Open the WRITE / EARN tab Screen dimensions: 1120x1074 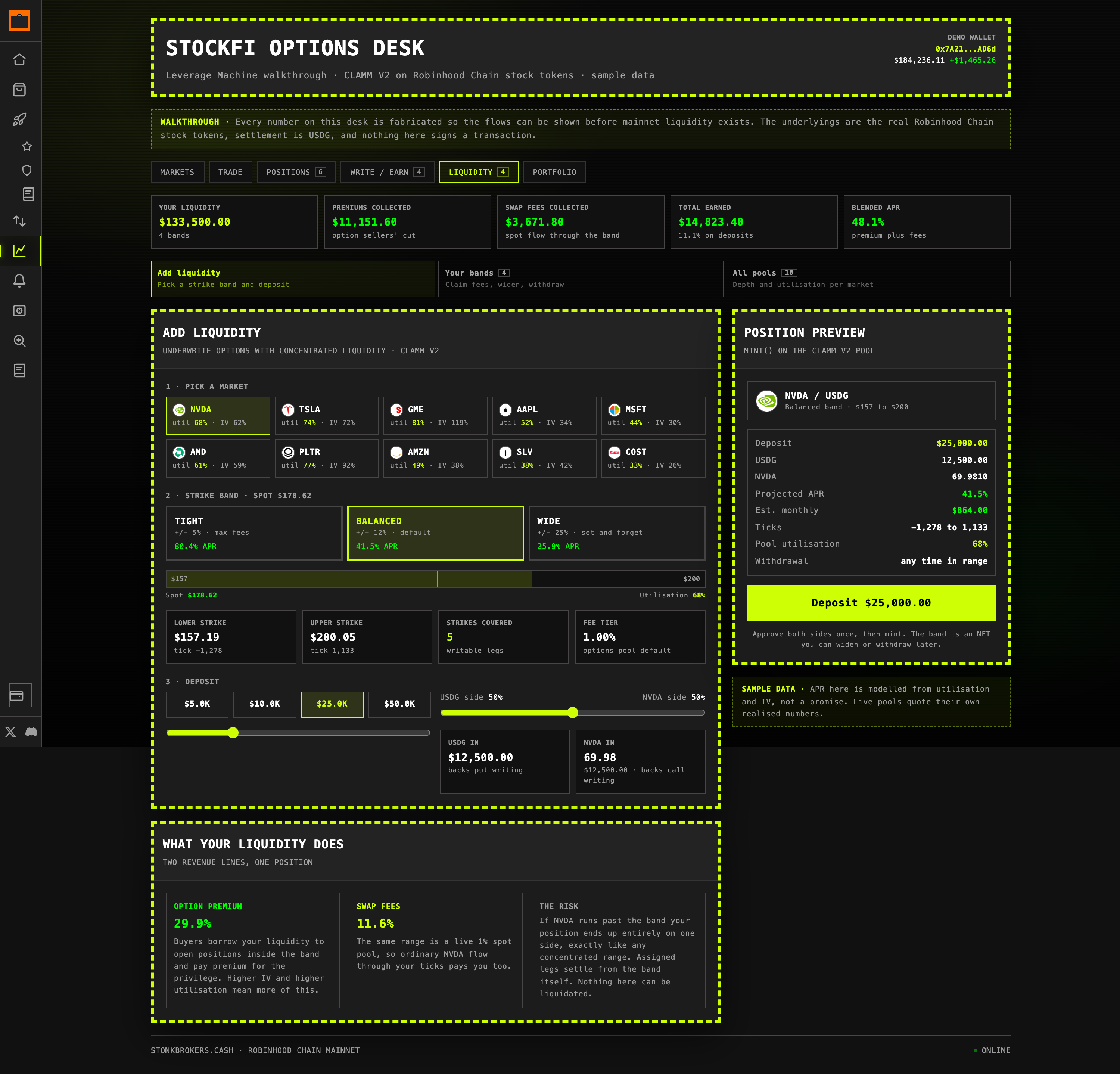[387, 172]
